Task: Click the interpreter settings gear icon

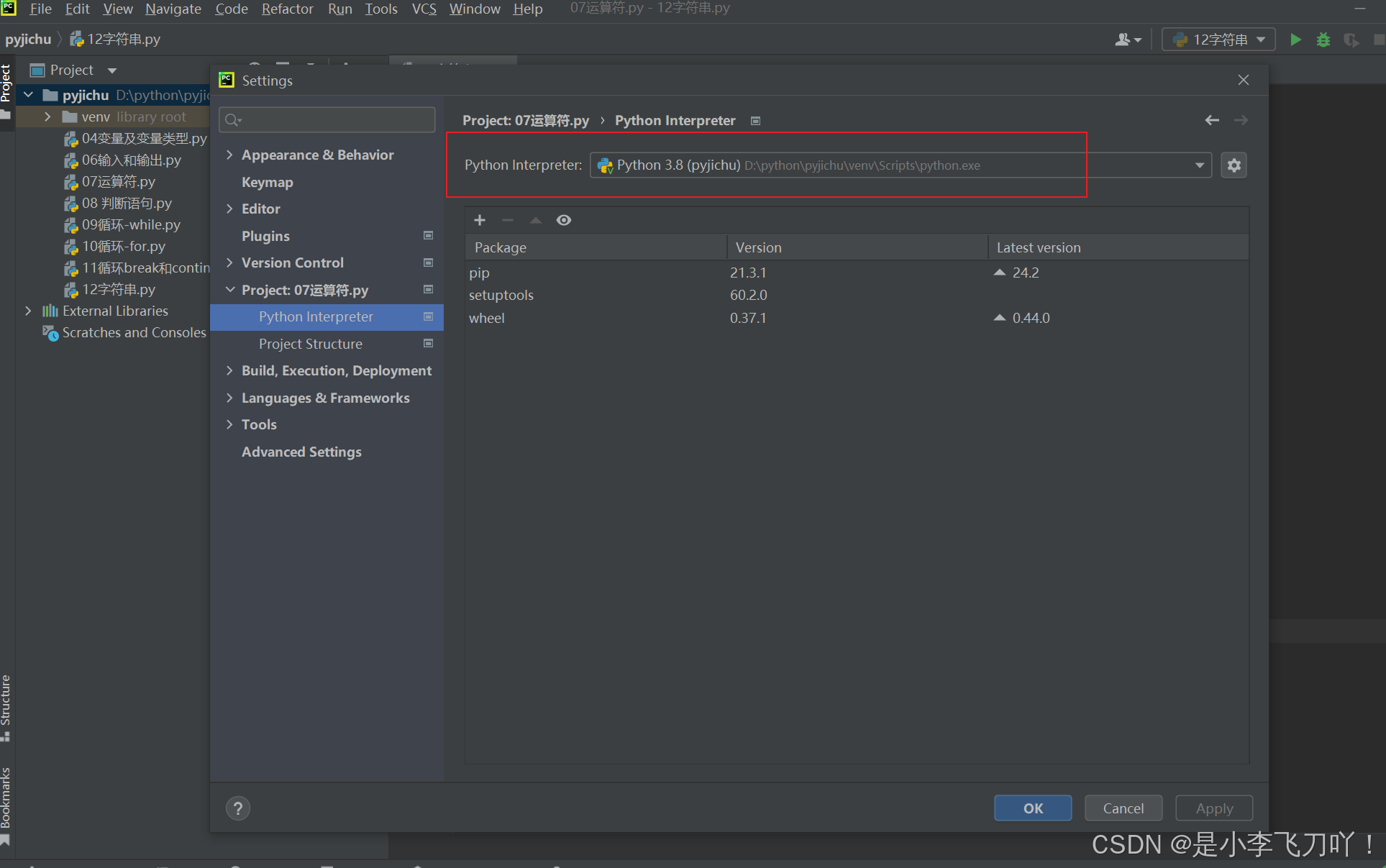Action: (1234, 165)
